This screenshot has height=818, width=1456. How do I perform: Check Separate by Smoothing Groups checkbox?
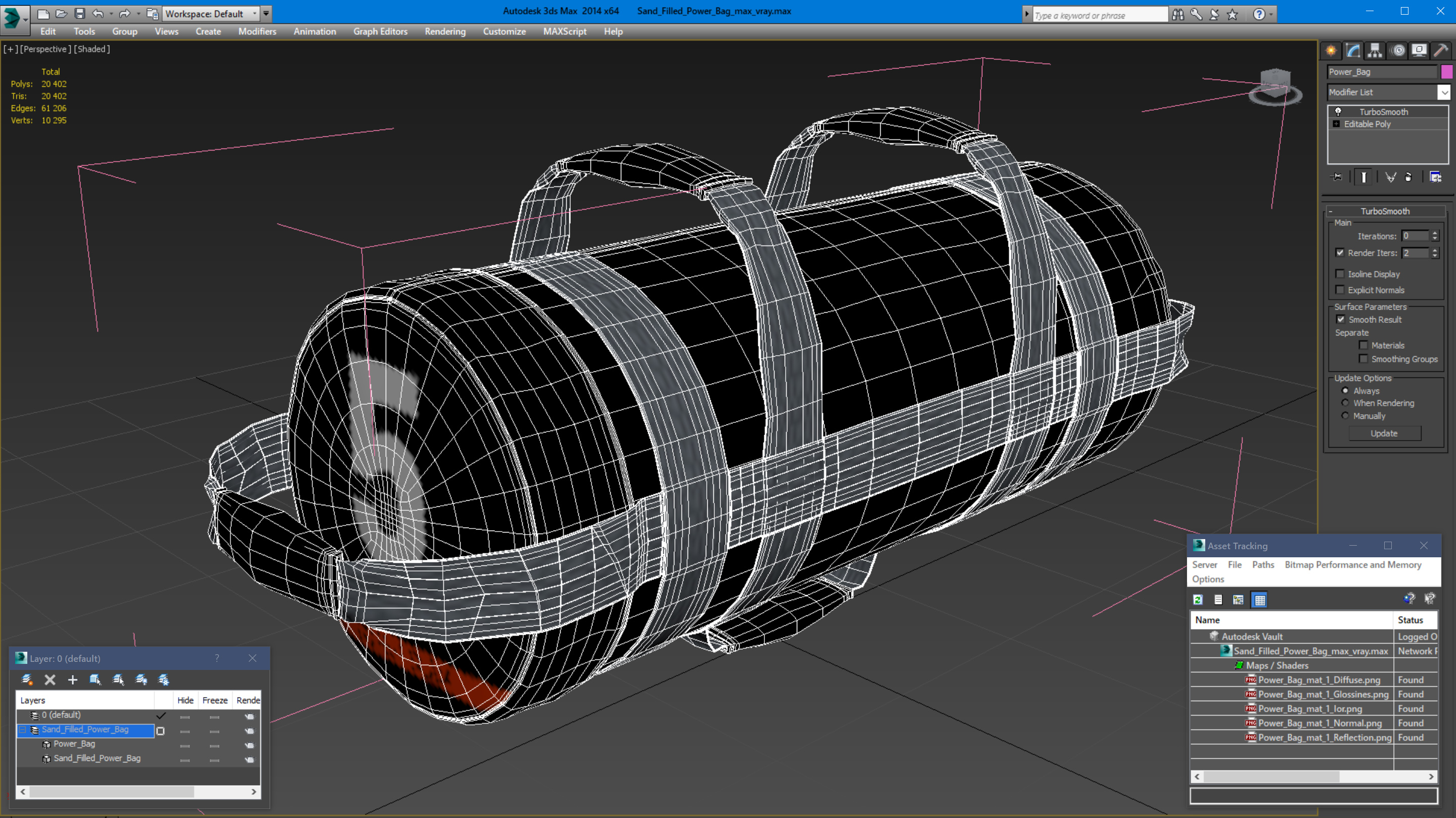(1363, 359)
